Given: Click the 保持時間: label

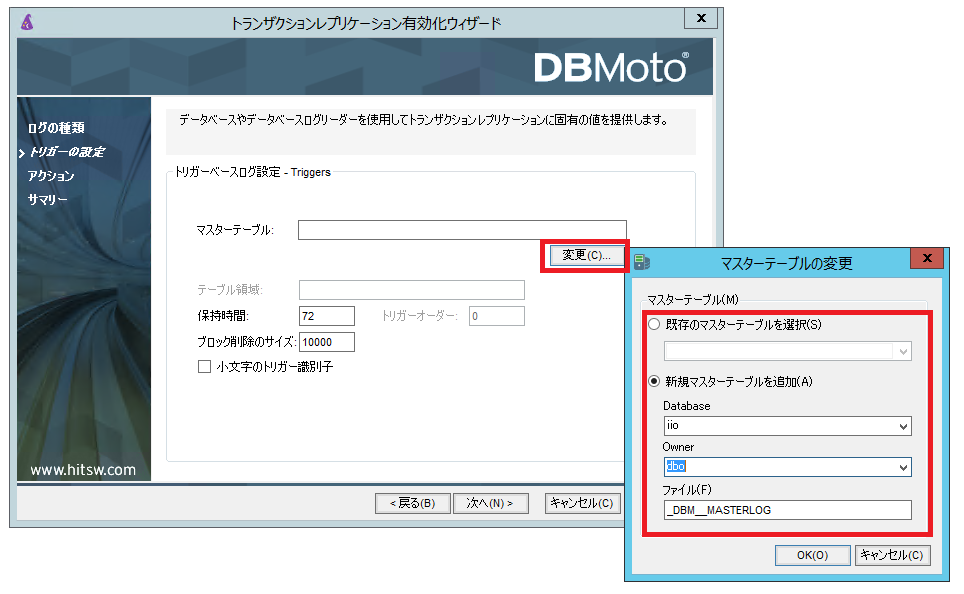Looking at the screenshot, I should coord(223,316).
